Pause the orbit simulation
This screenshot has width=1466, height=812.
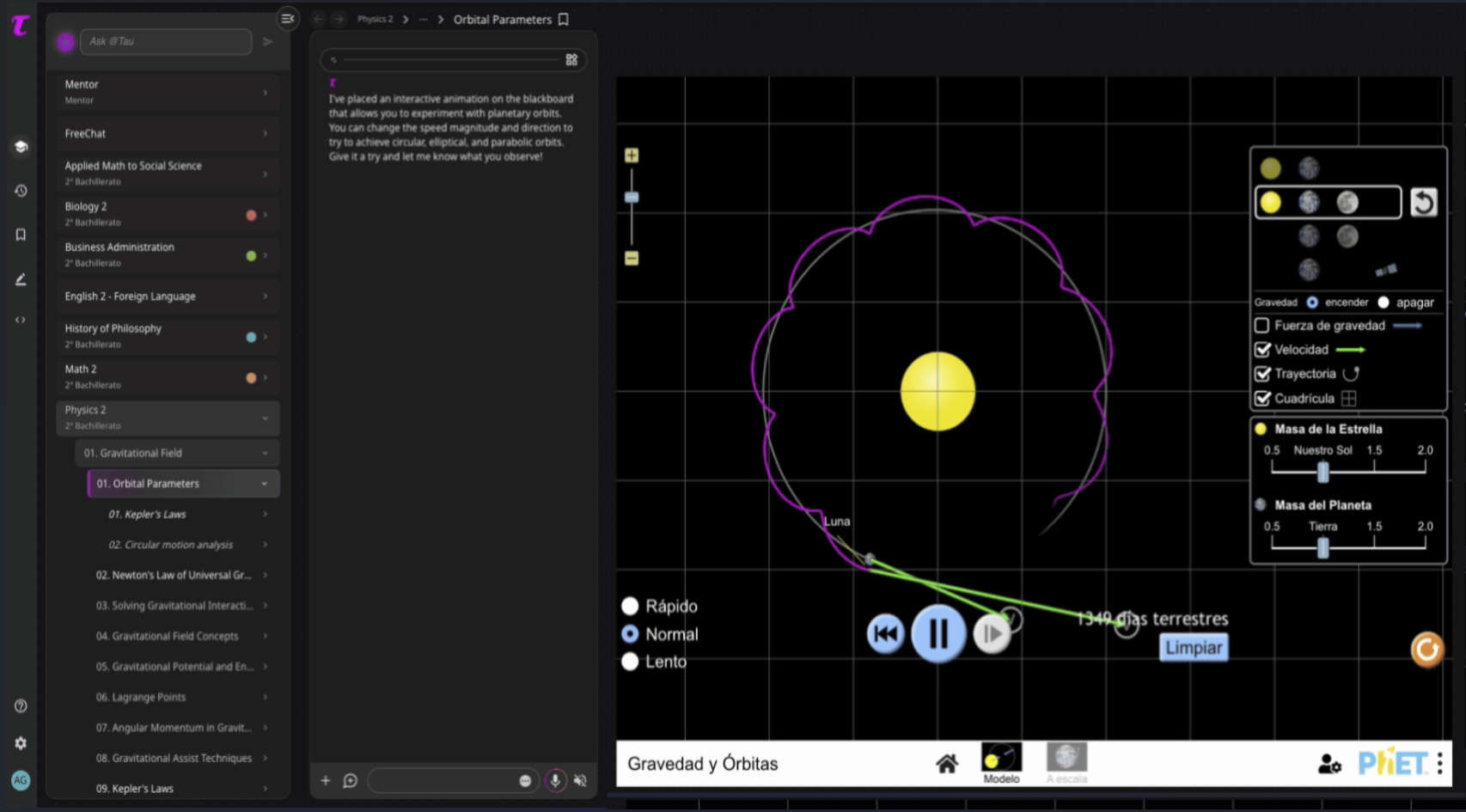938,634
